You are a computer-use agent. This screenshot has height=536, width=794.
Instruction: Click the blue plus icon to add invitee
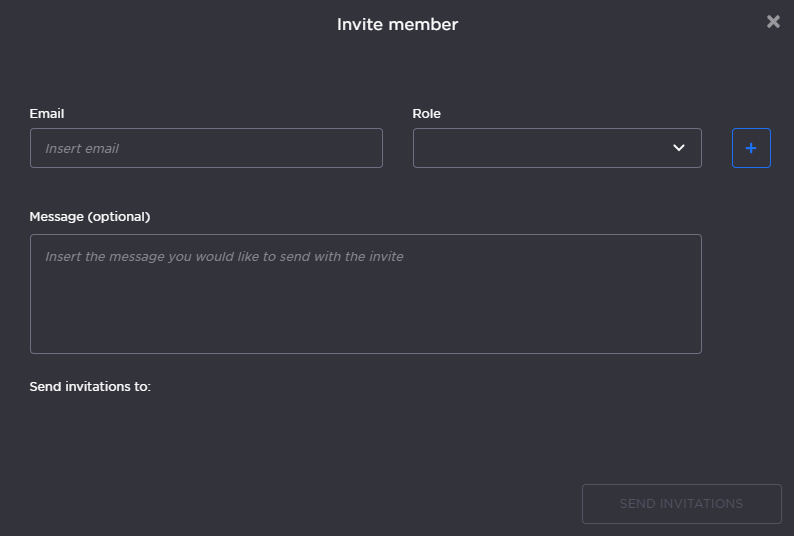coord(751,148)
